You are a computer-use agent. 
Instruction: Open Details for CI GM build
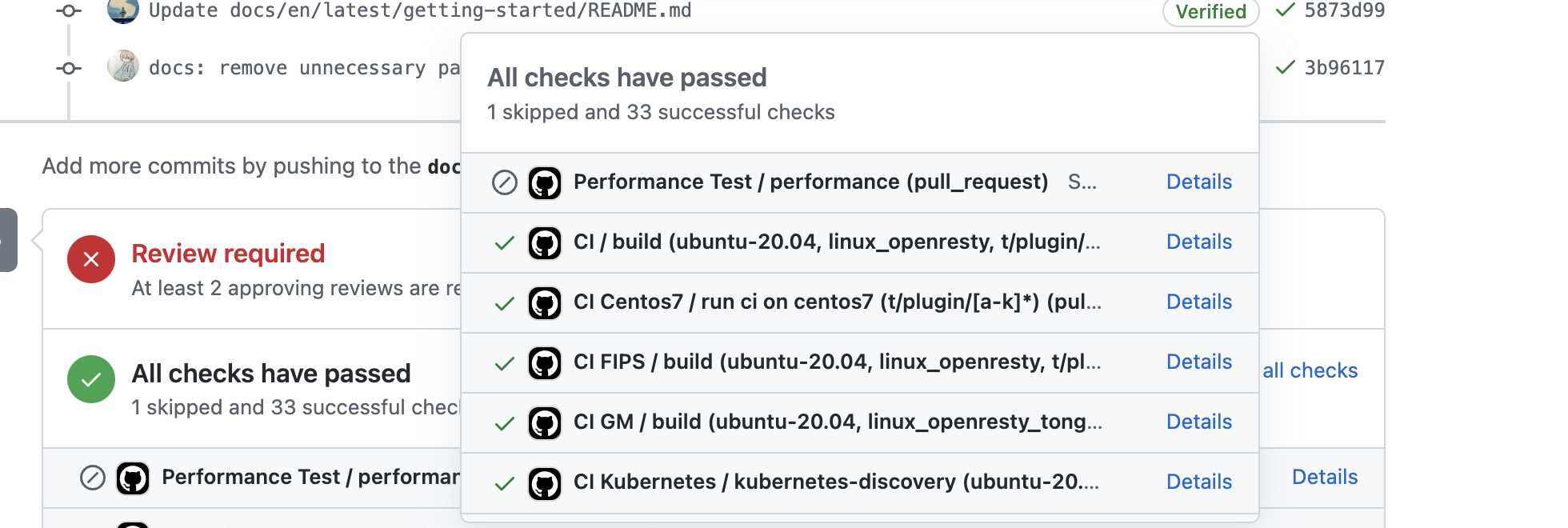(1198, 422)
